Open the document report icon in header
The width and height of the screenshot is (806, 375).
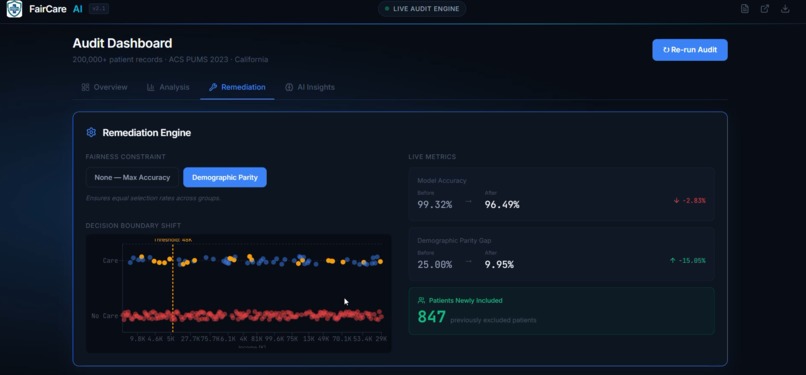[x=744, y=9]
